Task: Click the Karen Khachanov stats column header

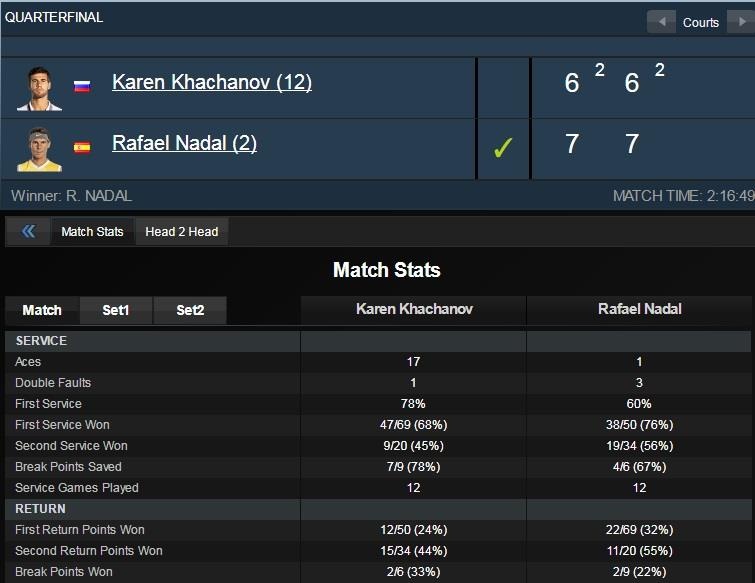Action: tap(414, 309)
